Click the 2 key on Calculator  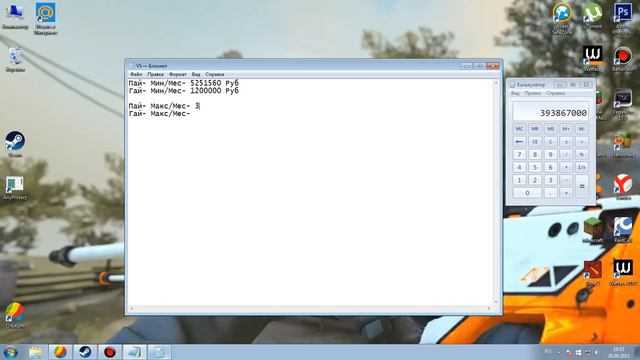535,180
